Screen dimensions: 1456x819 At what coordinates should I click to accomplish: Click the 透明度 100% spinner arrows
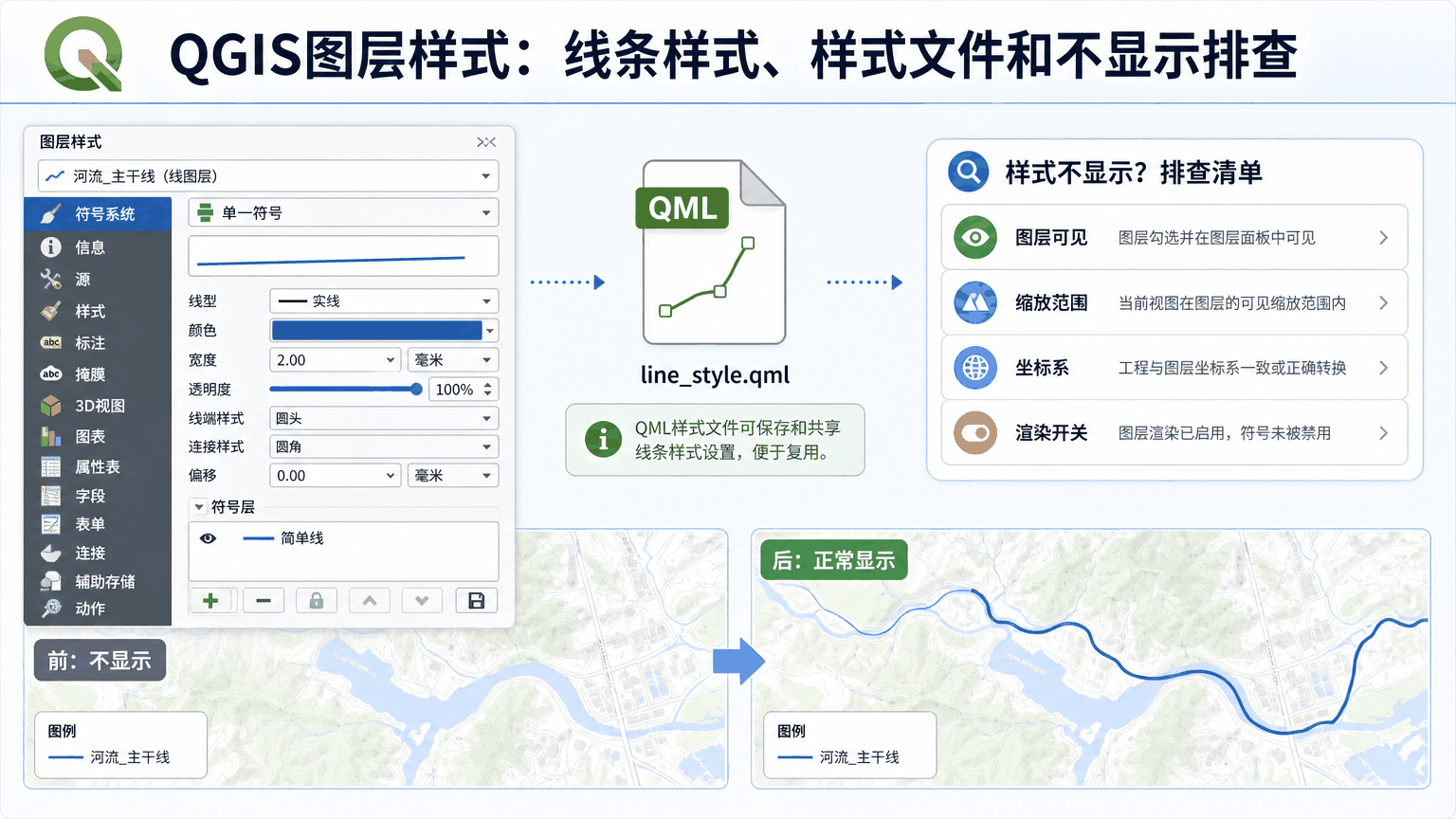point(488,390)
